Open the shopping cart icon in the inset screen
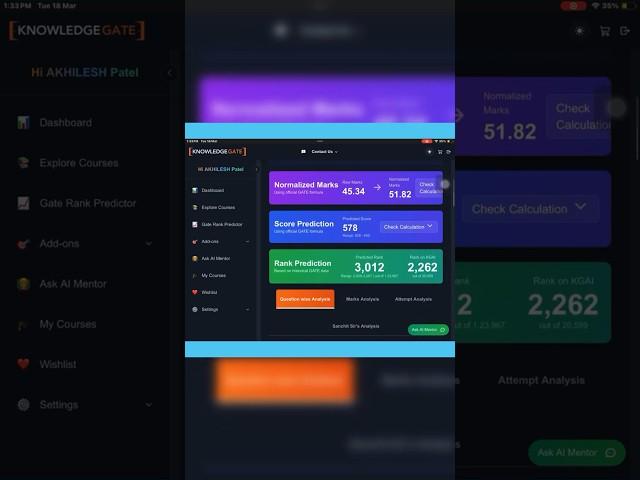Screen dimensions: 640x480 pyautogui.click(x=440, y=152)
